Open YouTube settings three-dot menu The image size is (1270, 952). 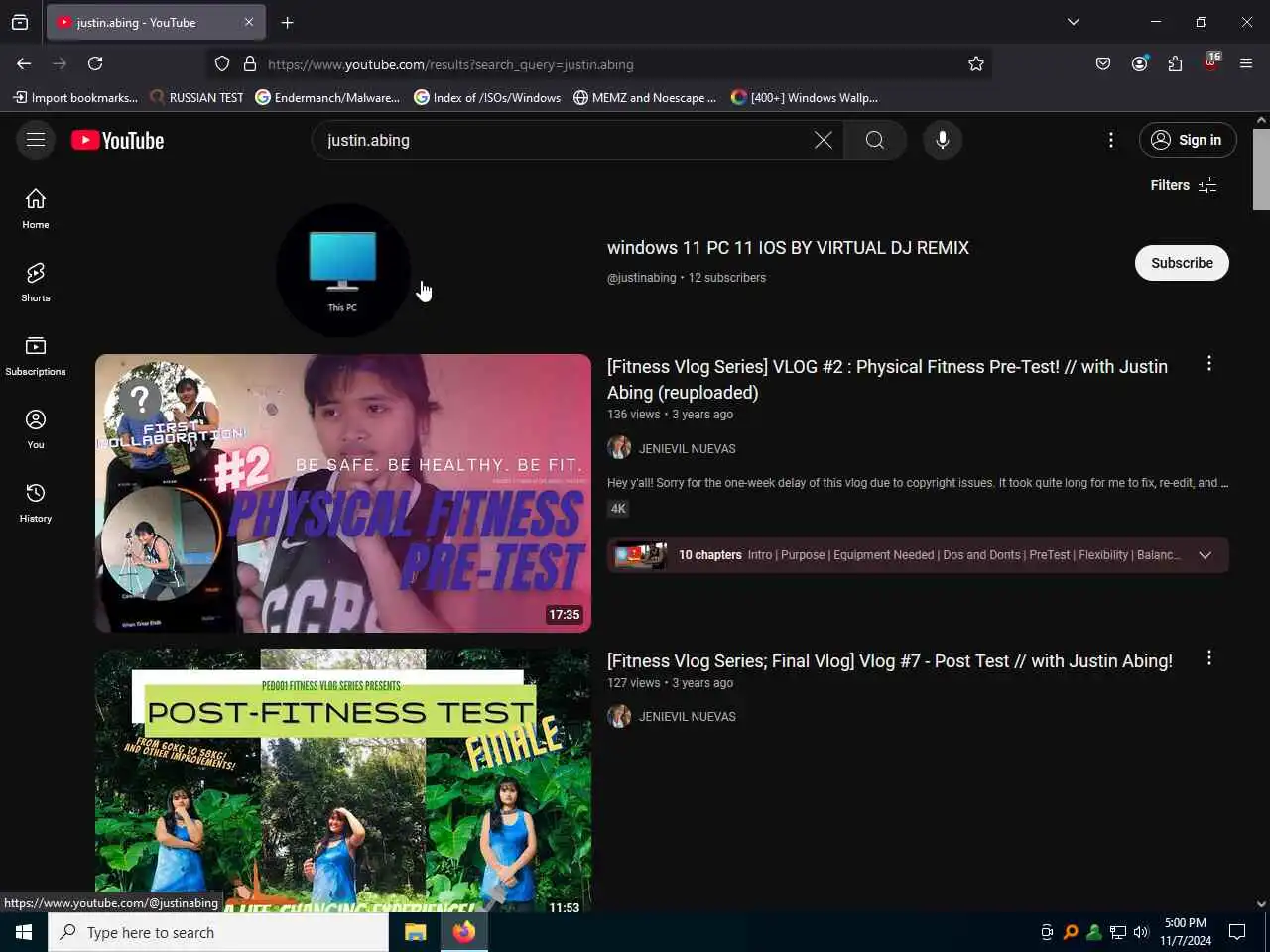(x=1111, y=140)
